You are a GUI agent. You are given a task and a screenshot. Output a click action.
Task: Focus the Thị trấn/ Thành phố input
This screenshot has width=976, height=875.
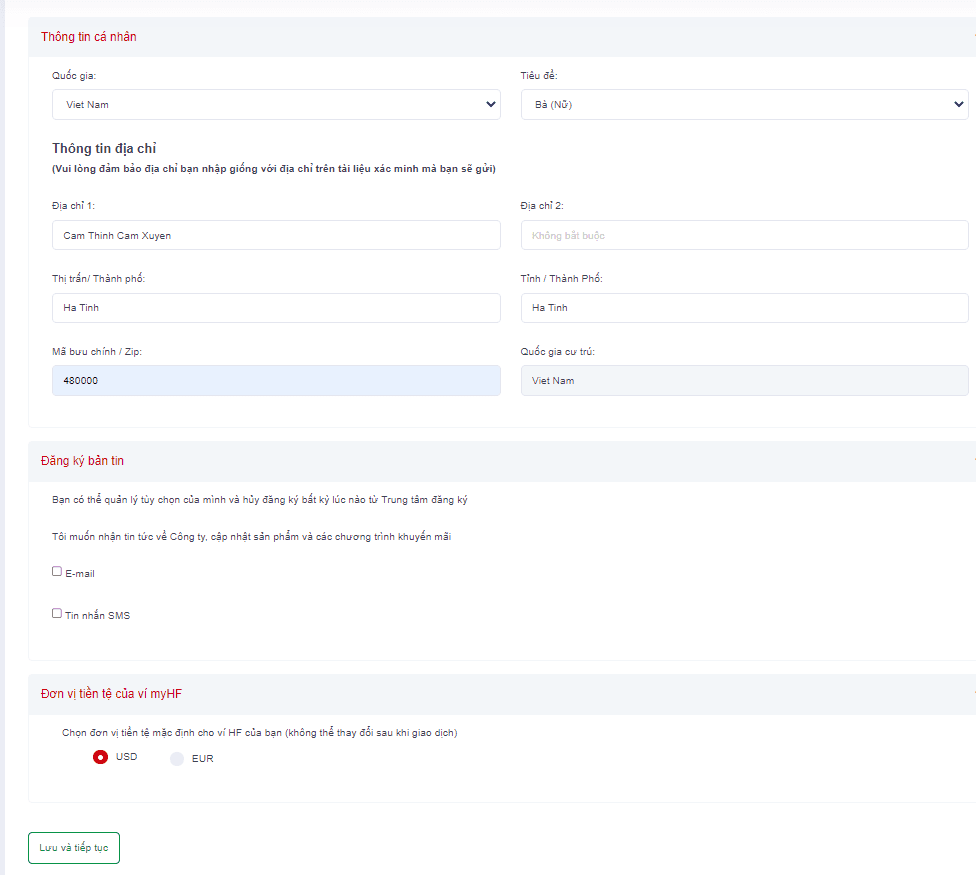point(276,308)
